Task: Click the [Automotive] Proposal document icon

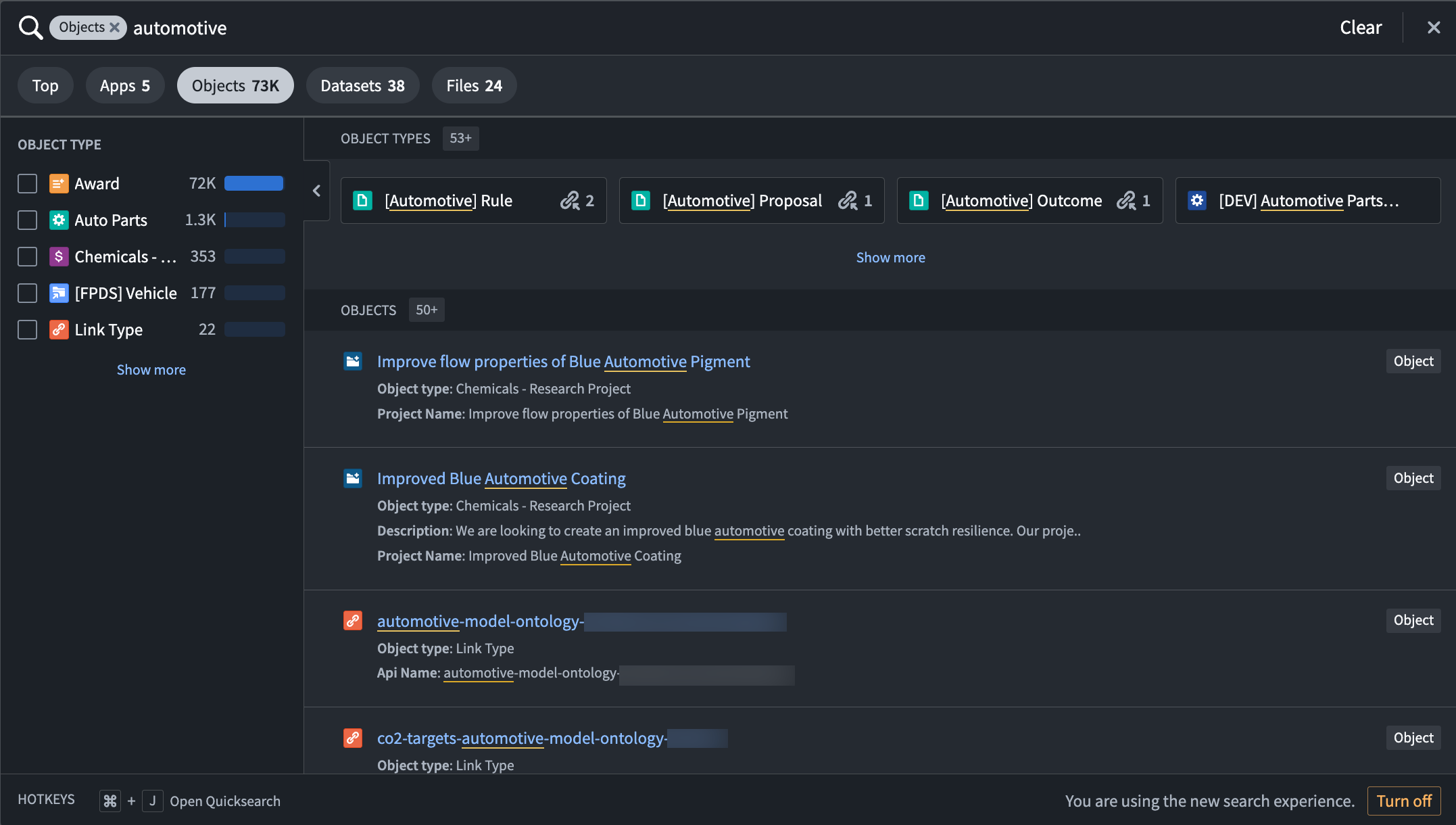Action: pyautogui.click(x=641, y=199)
